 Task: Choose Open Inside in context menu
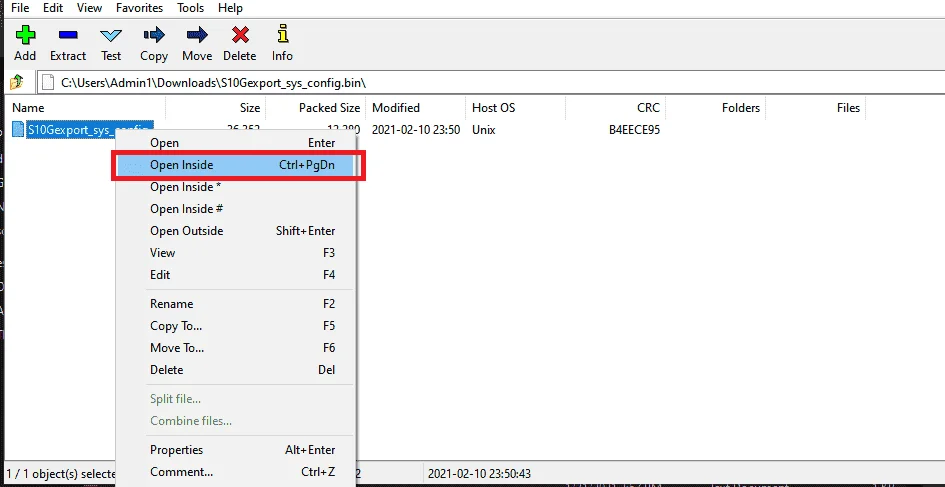pos(235,165)
